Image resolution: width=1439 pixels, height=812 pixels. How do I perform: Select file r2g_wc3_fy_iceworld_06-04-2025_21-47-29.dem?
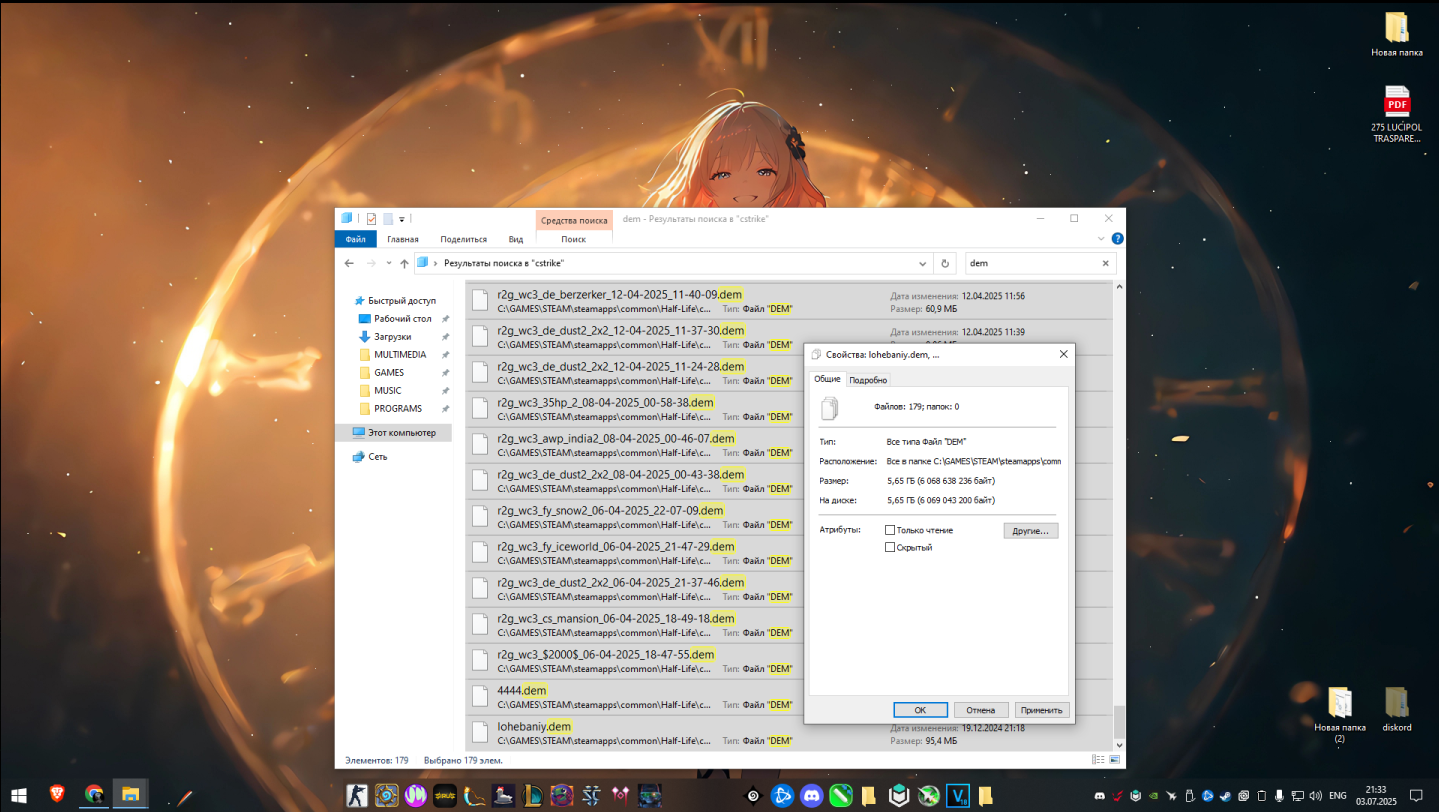click(x=634, y=553)
